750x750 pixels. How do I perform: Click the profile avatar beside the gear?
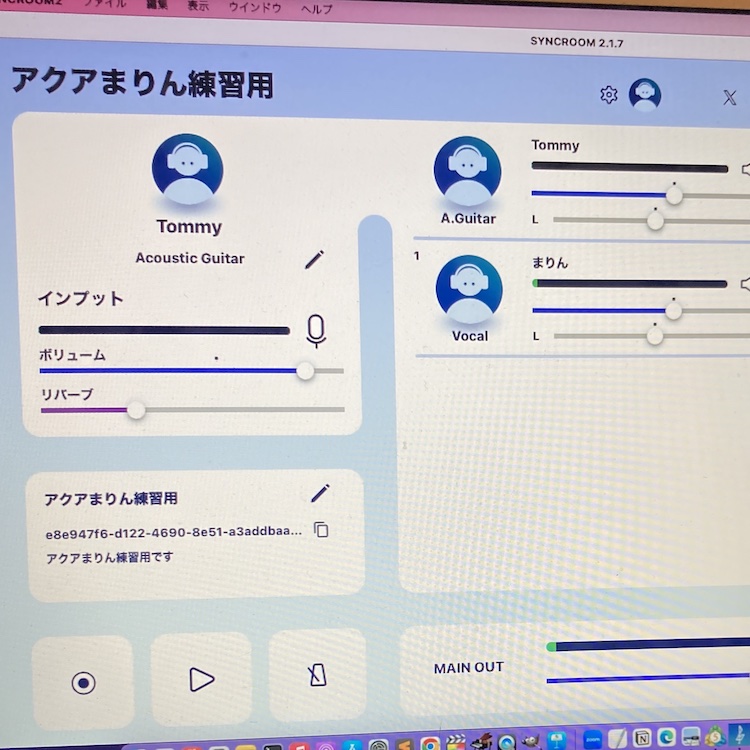coord(645,95)
